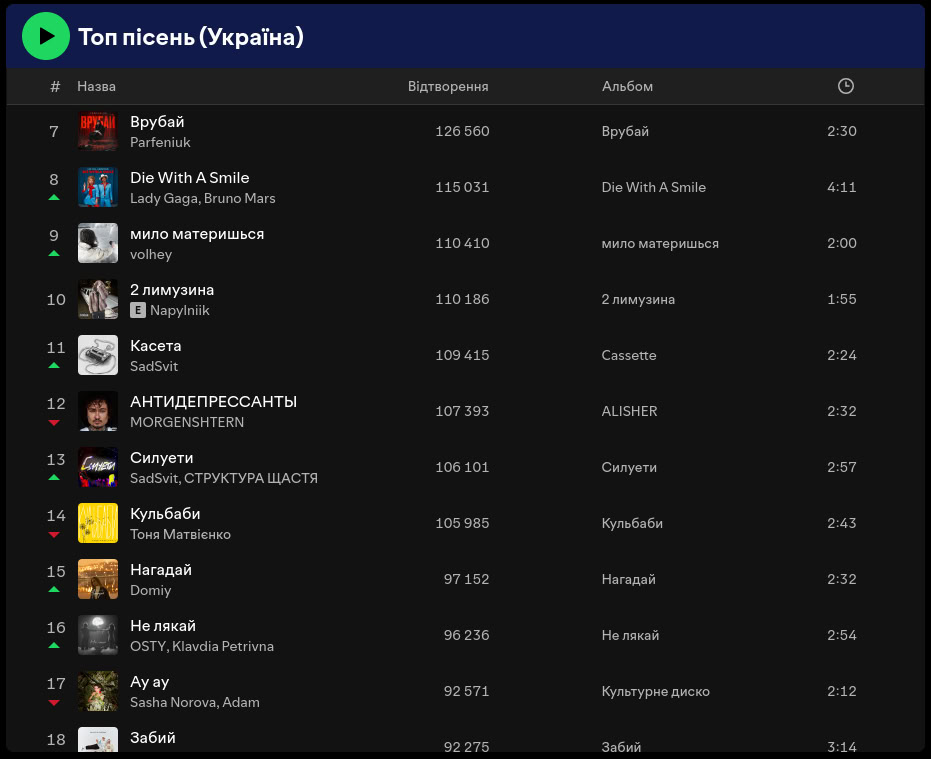This screenshot has height=759, width=931.
Task: Click the play count 126 560
Action: (462, 131)
